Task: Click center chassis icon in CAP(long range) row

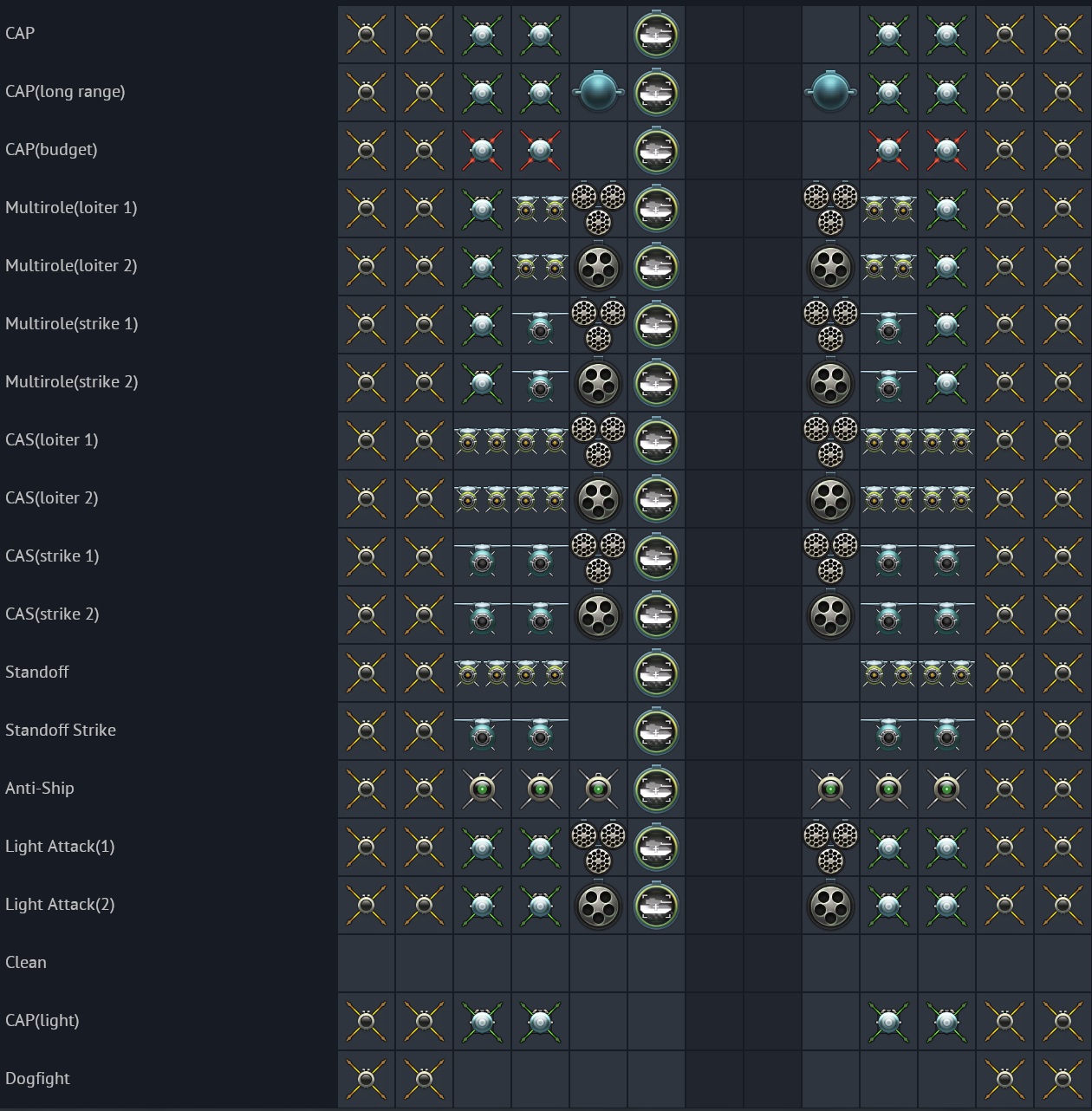Action: 656,92
